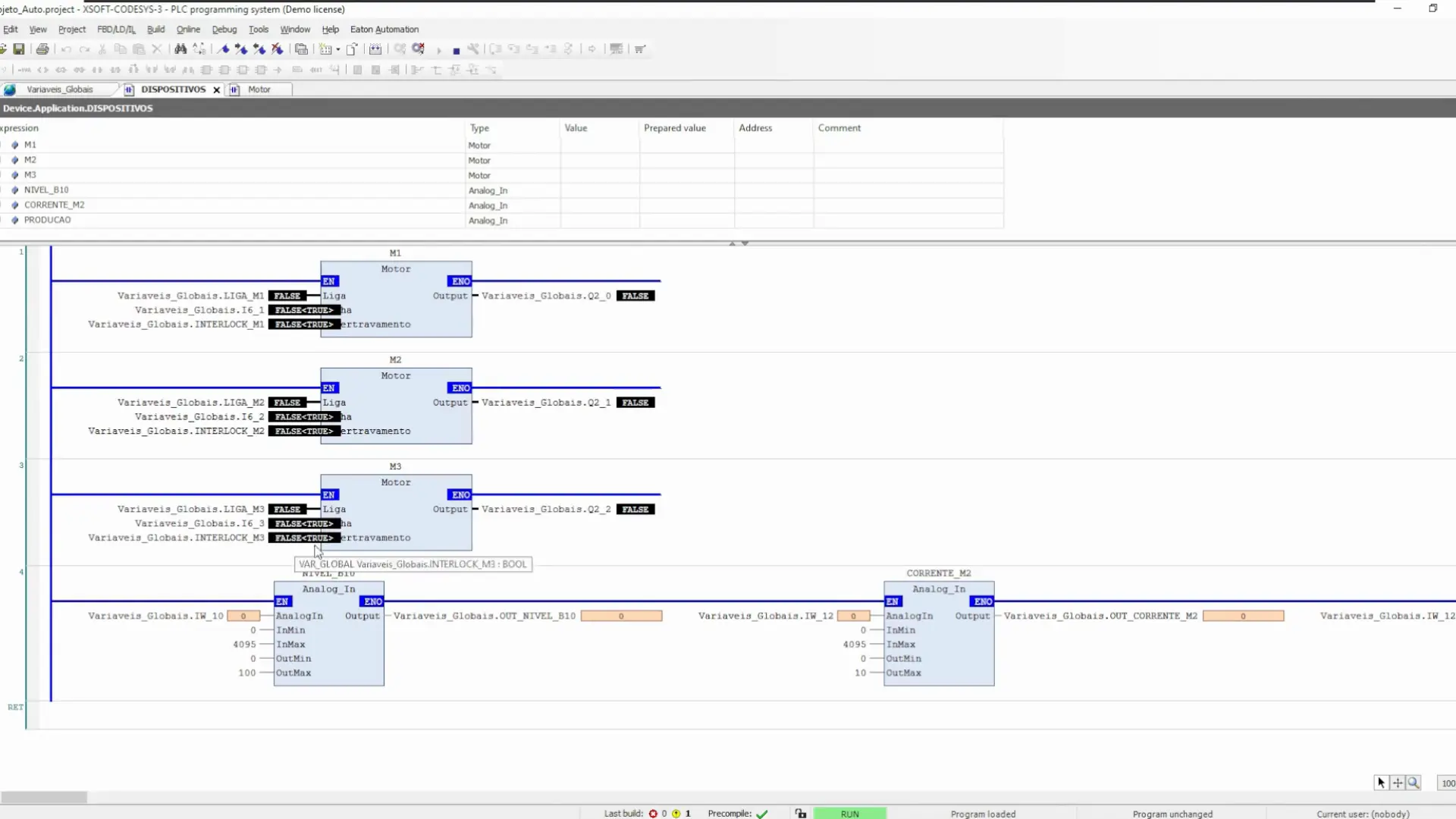Switch to the Motor tab
Image resolution: width=1456 pixels, height=819 pixels.
(259, 89)
